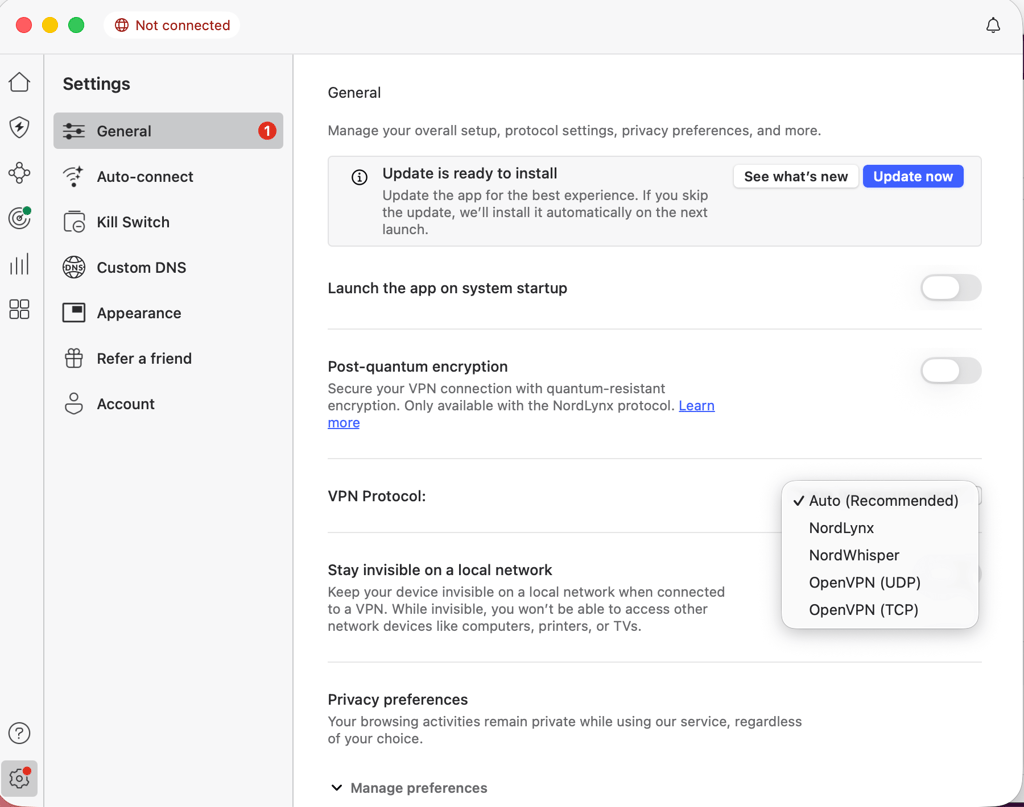The image size is (1024, 807).
Task: Choose Auto (Recommended) protocol
Action: [880, 501]
